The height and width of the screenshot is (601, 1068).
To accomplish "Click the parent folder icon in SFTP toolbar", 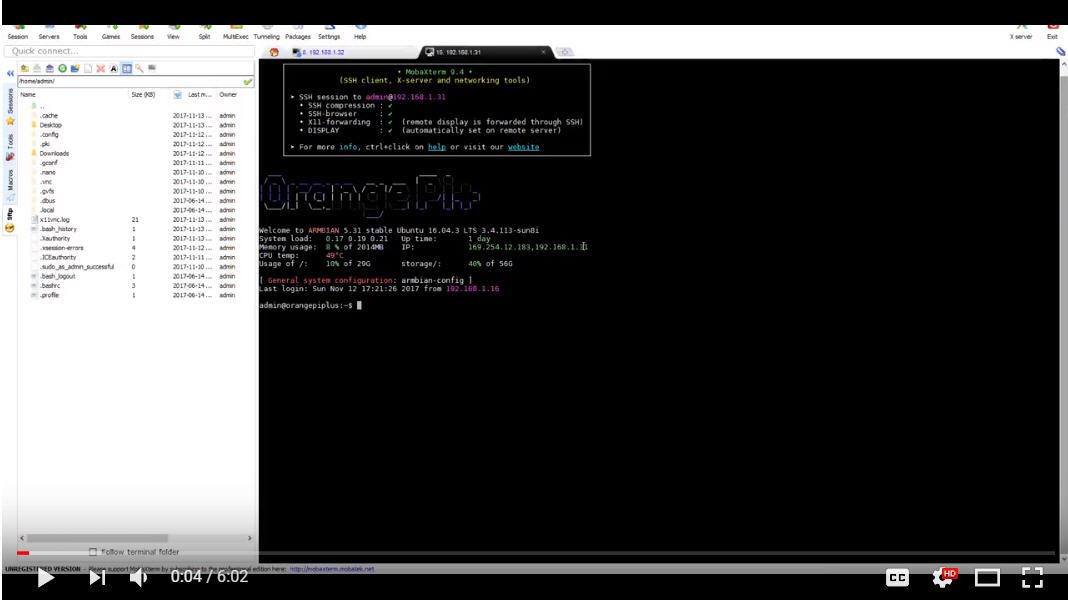I will 25,68.
